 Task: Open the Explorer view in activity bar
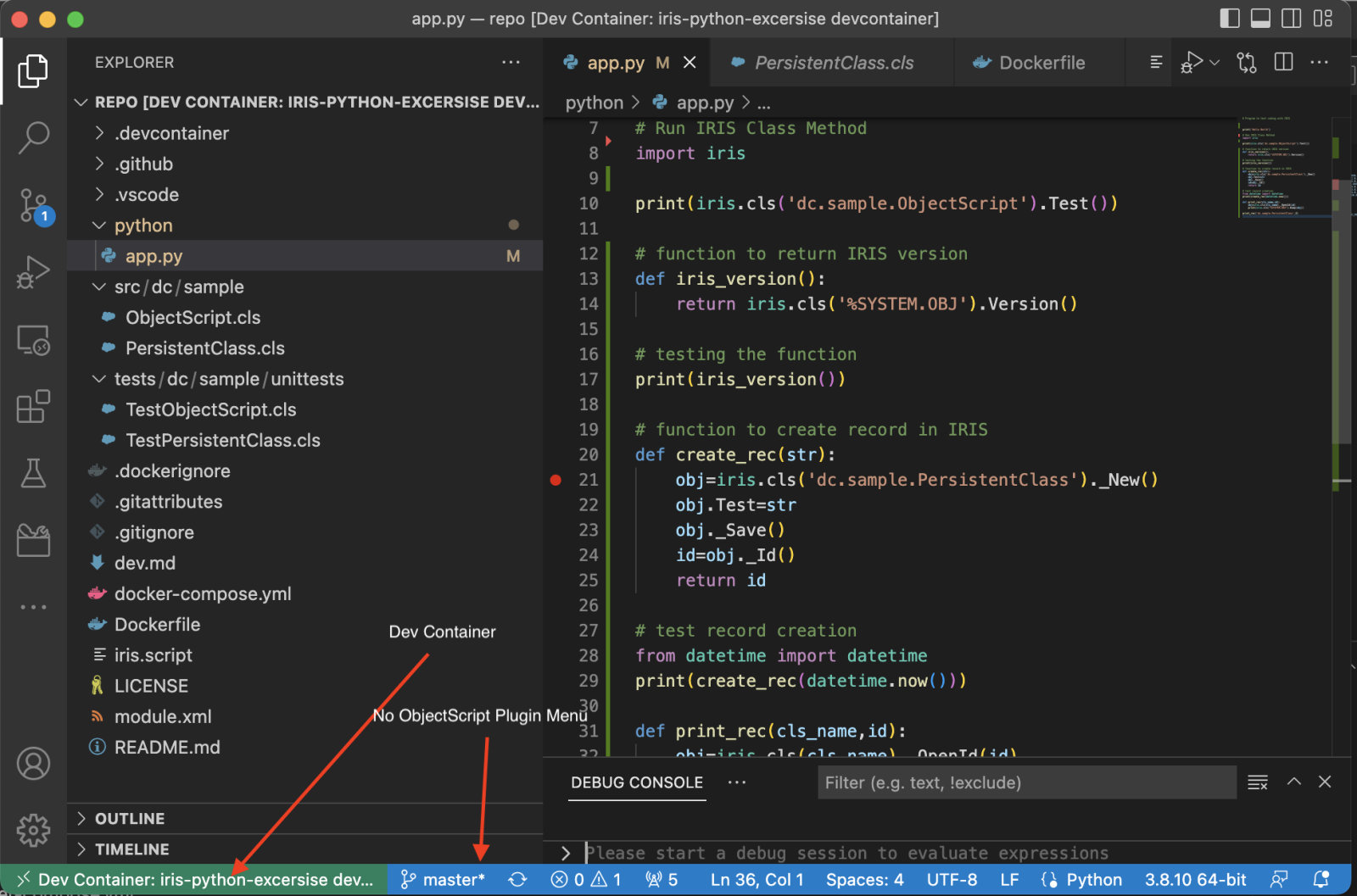33,70
